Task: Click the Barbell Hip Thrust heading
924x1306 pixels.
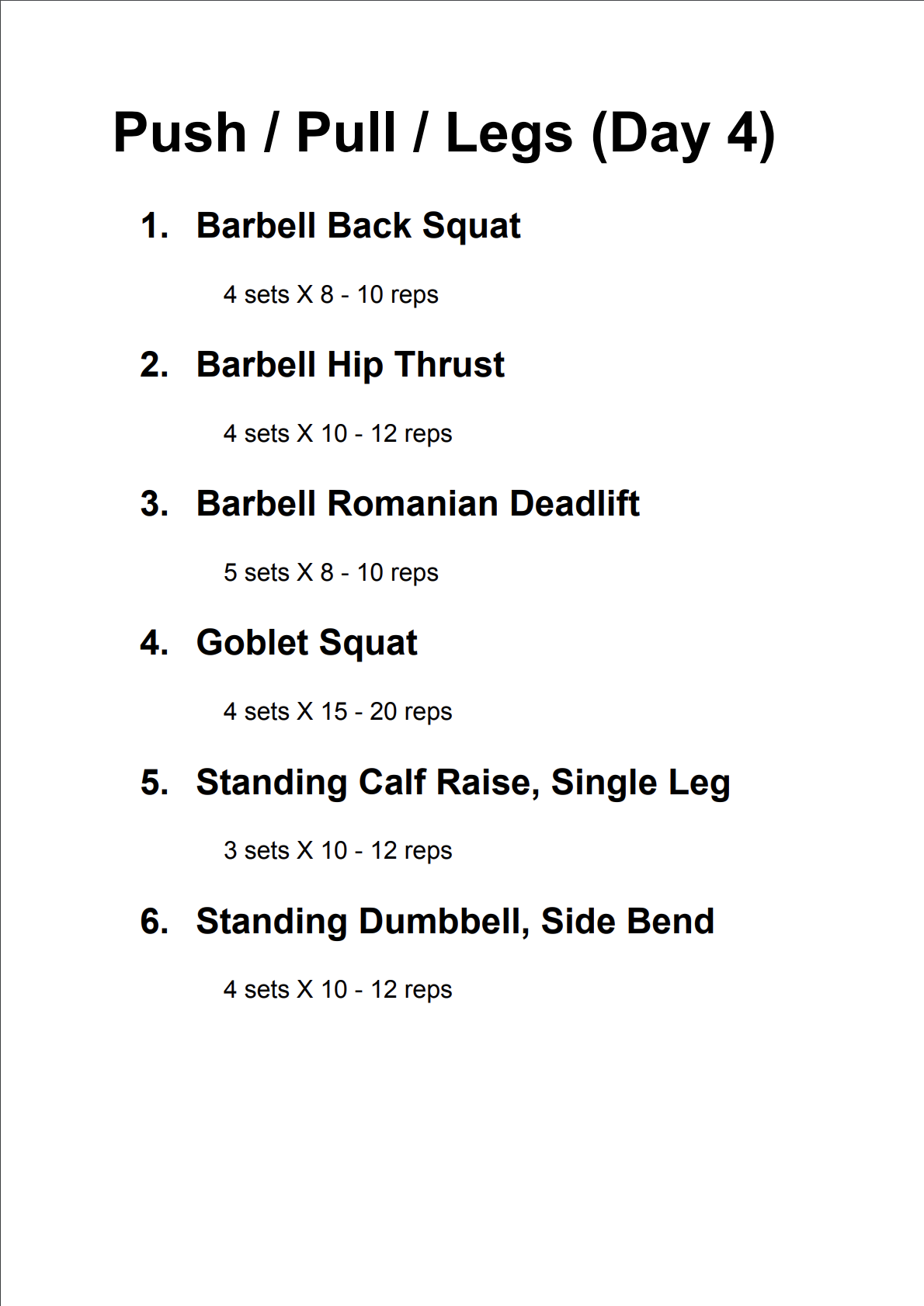Action: [x=350, y=365]
